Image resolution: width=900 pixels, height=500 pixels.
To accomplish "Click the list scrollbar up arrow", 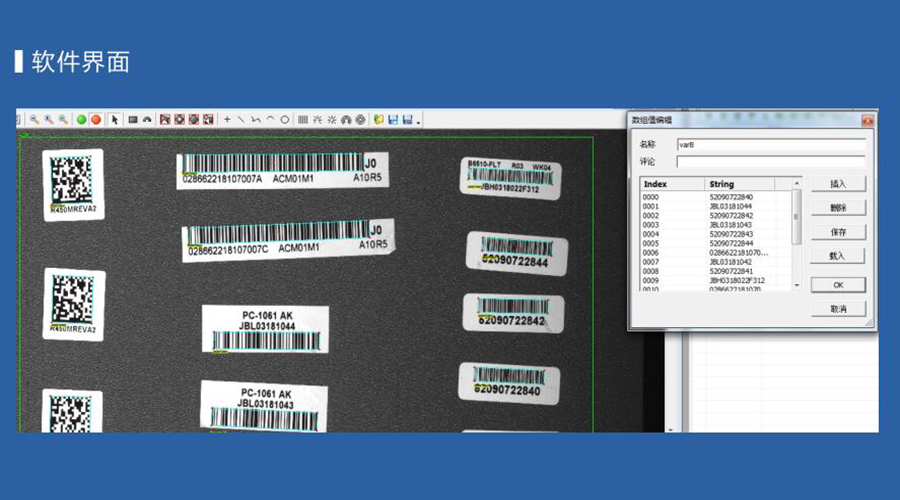I will (797, 183).
